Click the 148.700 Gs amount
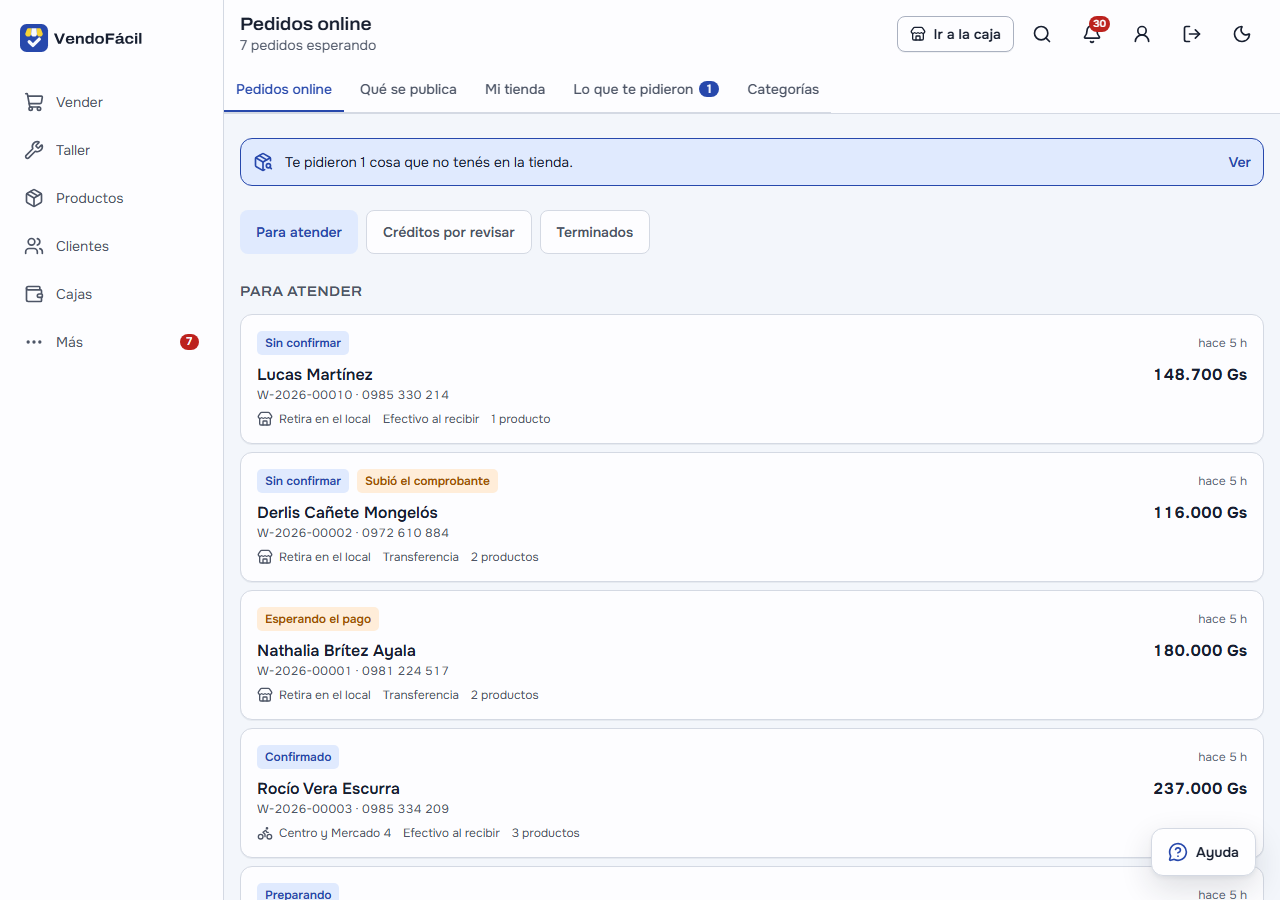The height and width of the screenshot is (900, 1280). (1200, 374)
